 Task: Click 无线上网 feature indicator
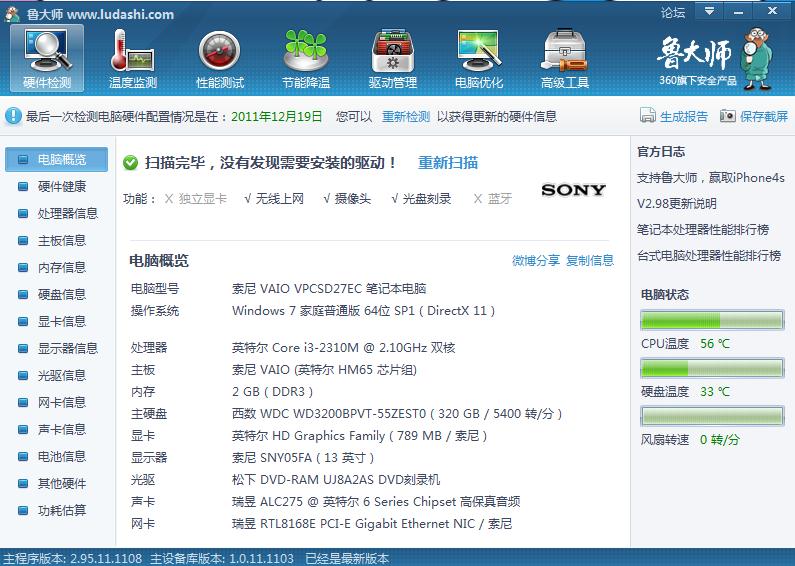[x=274, y=199]
